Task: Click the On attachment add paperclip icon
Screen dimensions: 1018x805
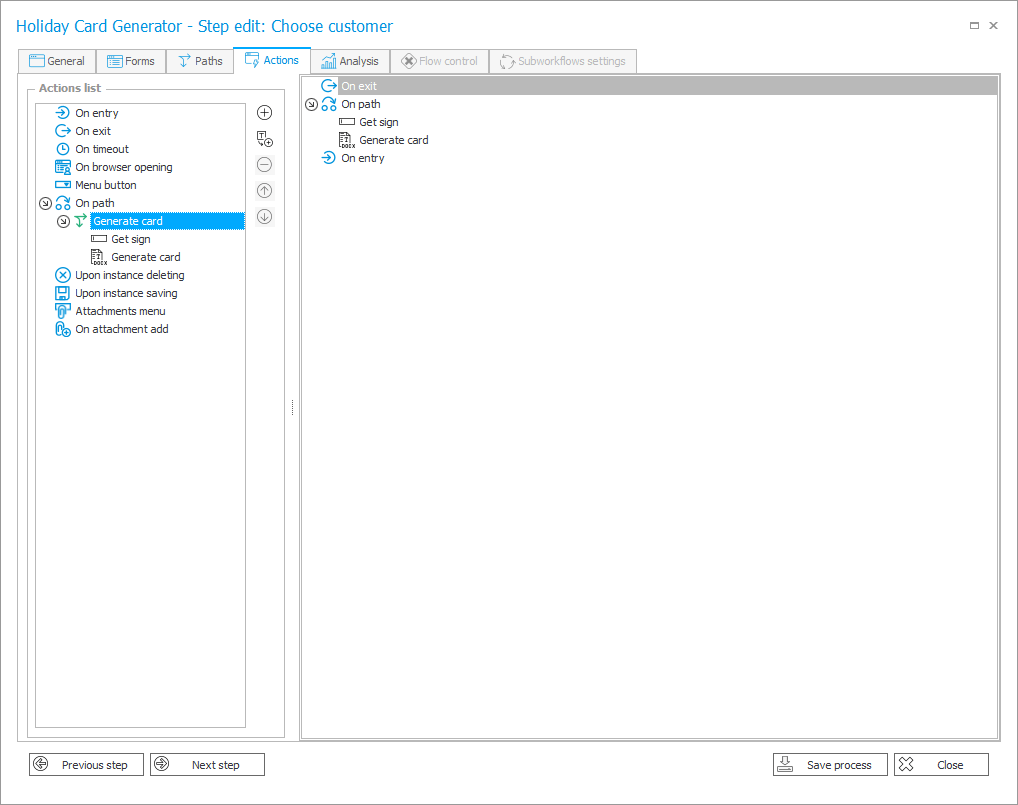Action: pos(62,329)
